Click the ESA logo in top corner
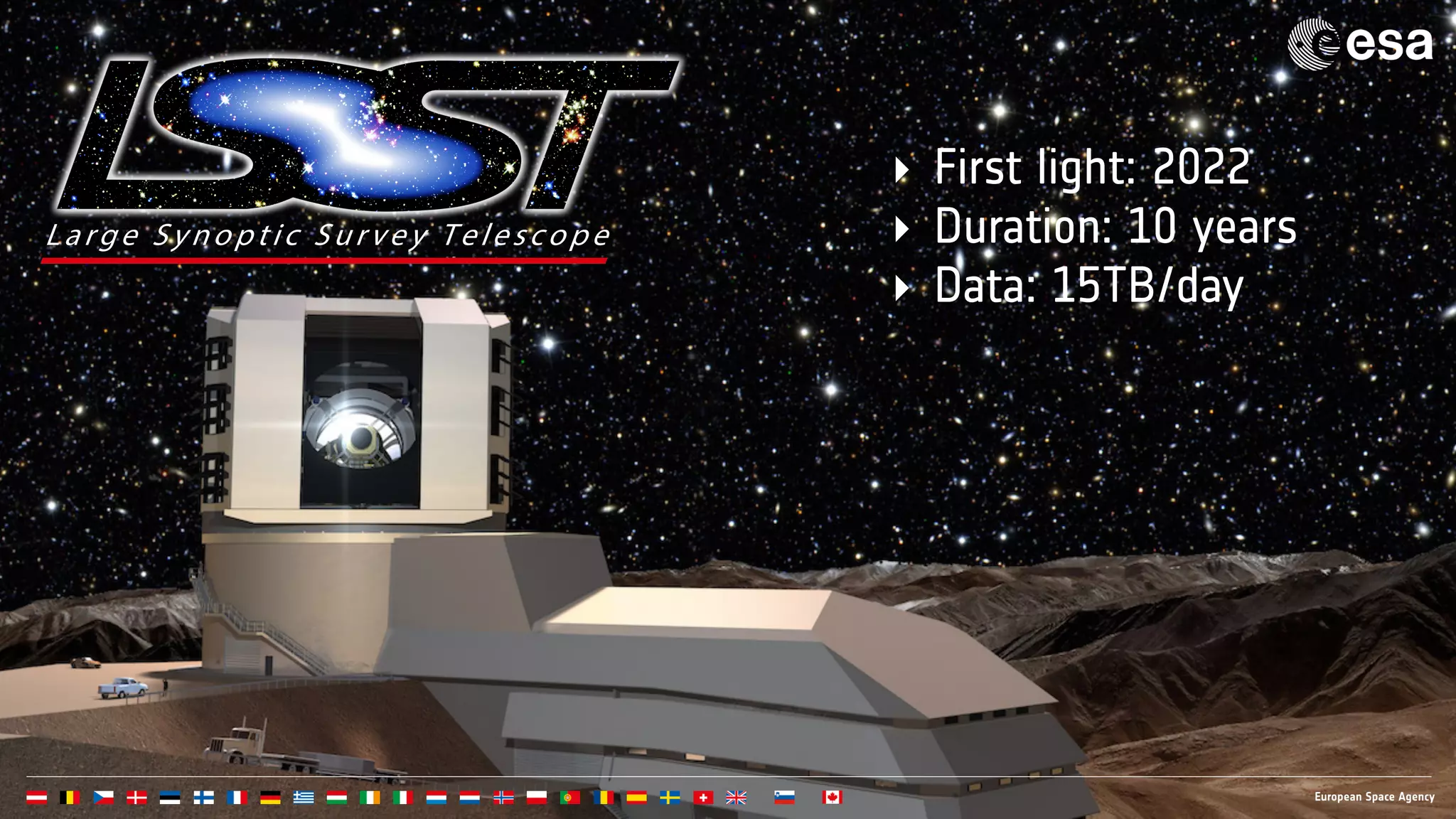The image size is (1456, 819). pos(1359,44)
